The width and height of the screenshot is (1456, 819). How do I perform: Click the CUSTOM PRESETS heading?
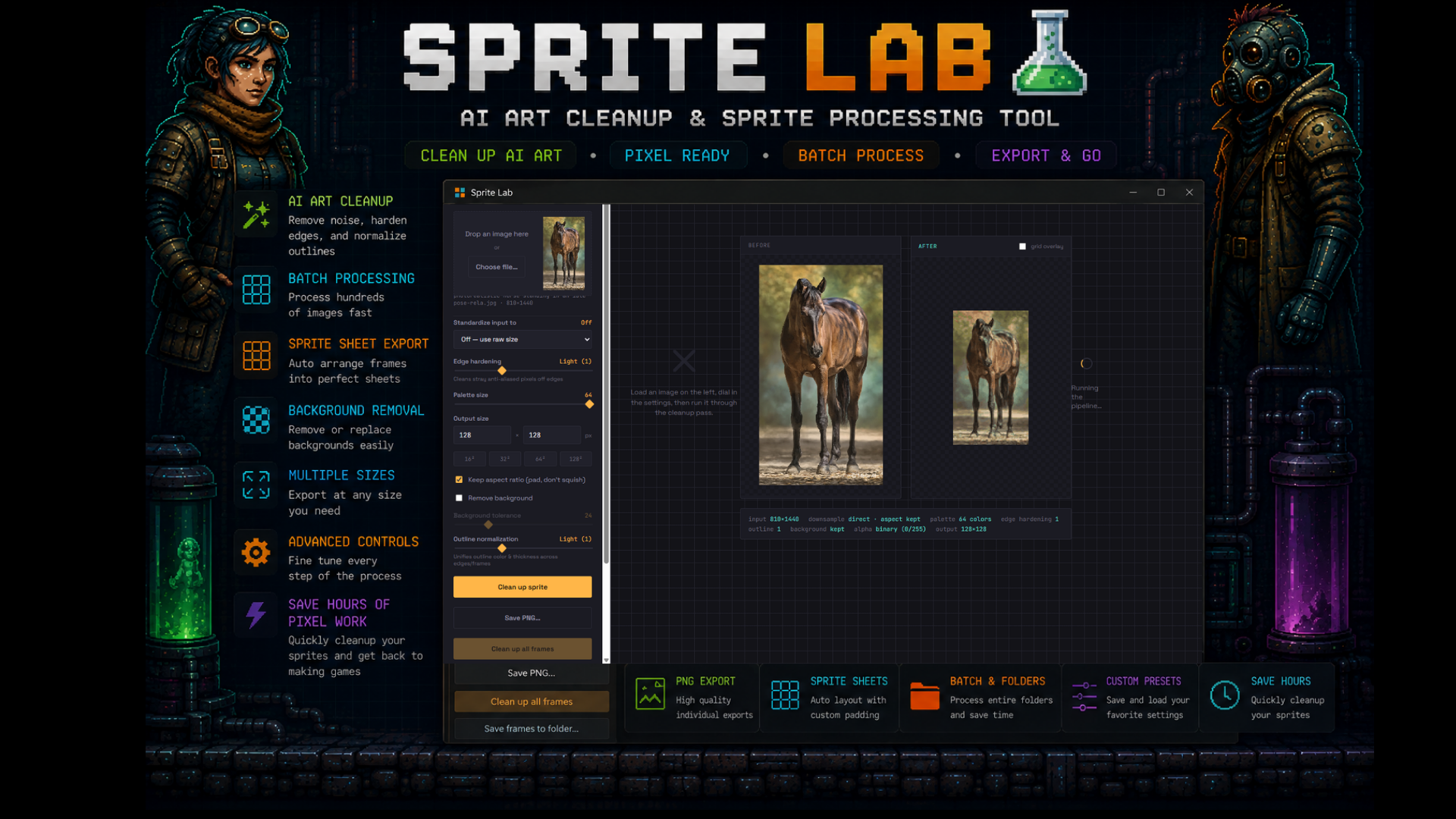click(x=1144, y=681)
